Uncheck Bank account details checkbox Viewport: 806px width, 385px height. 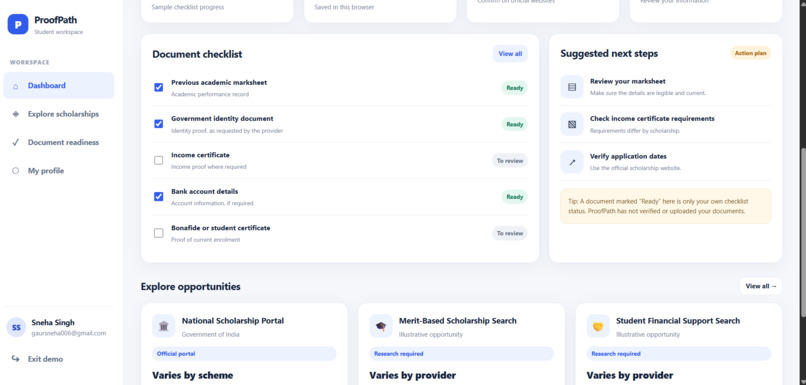point(159,196)
